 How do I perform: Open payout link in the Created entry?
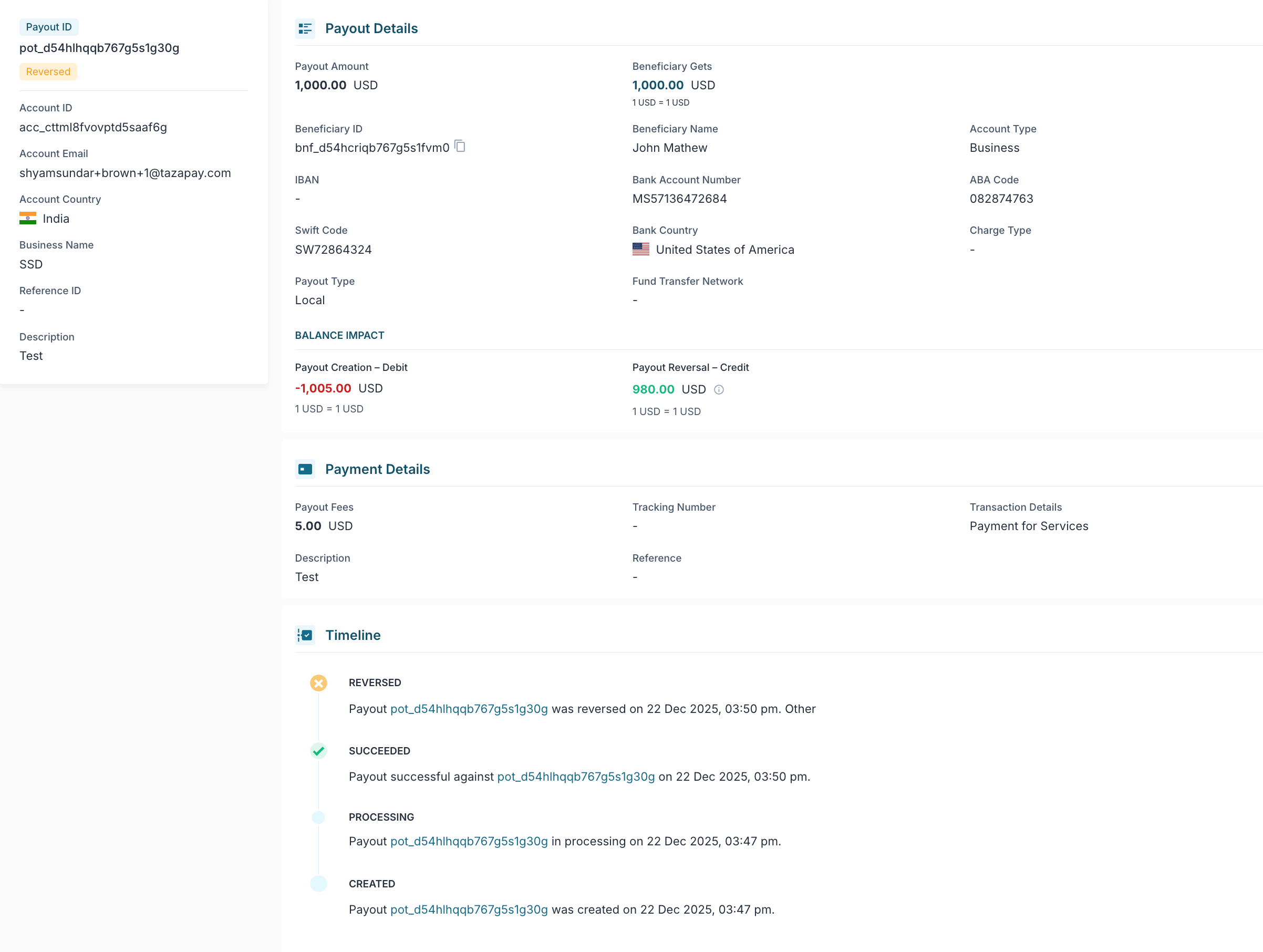click(469, 909)
